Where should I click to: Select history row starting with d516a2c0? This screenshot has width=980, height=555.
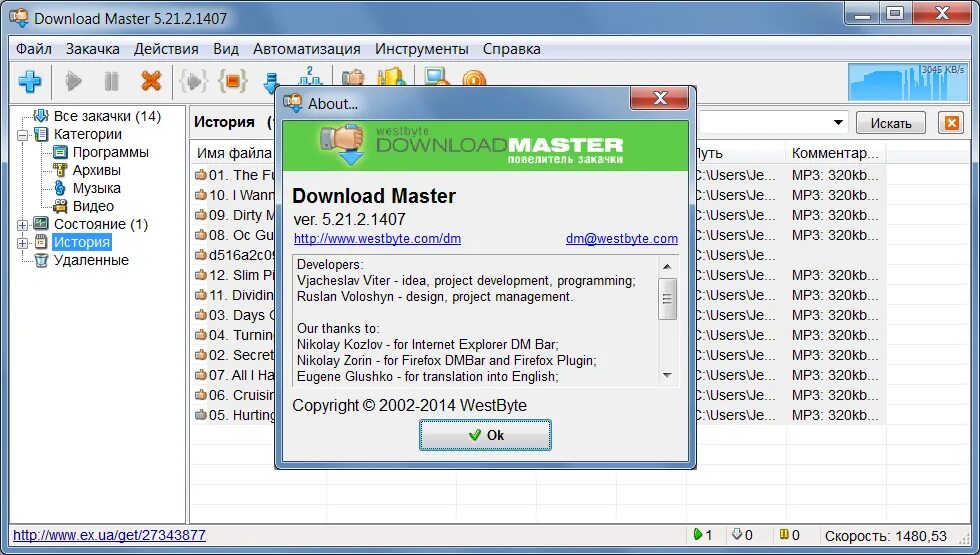(234, 255)
